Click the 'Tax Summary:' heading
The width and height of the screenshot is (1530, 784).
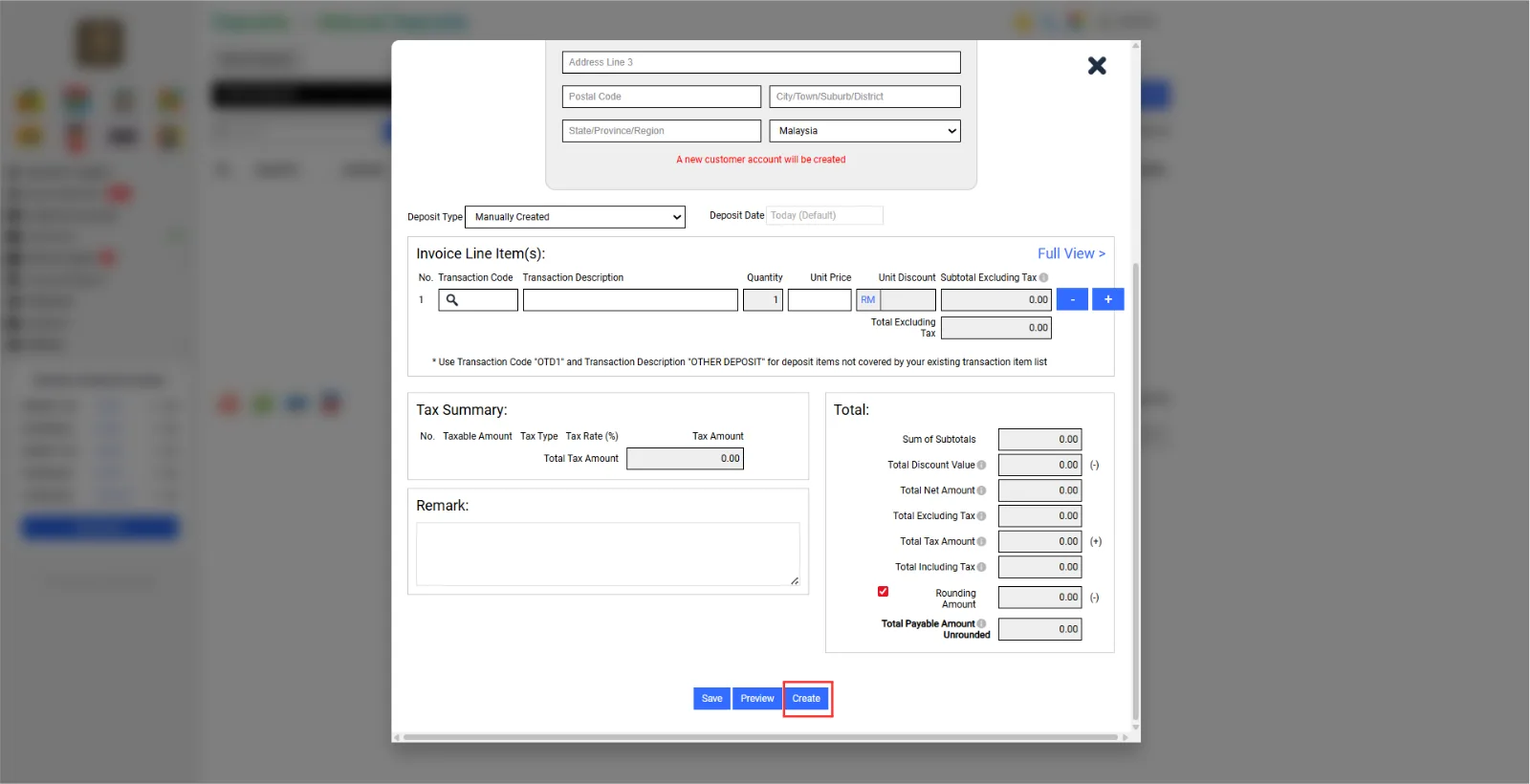tap(462, 410)
